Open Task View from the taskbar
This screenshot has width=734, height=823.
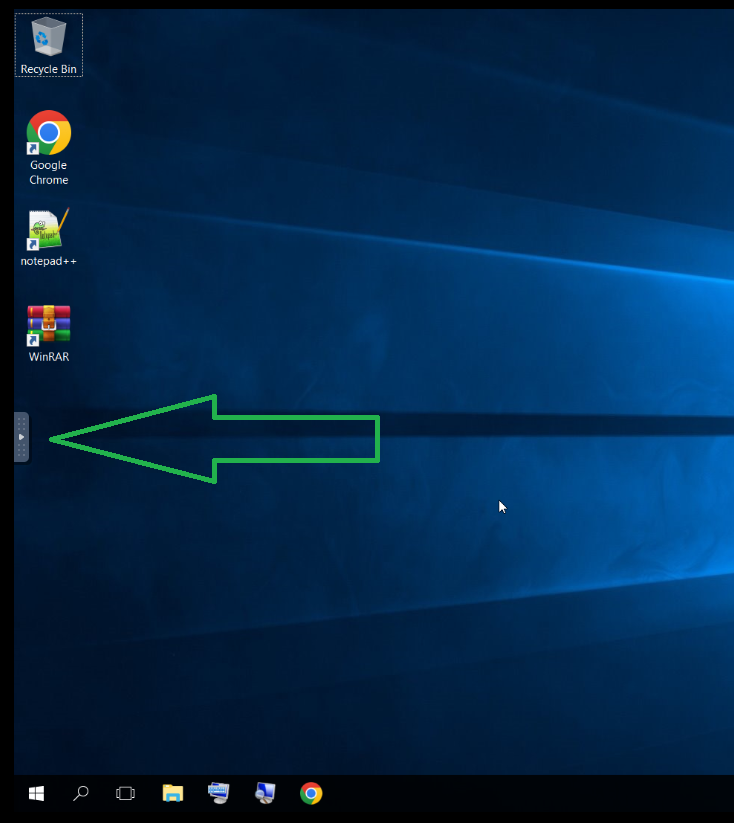(125, 793)
